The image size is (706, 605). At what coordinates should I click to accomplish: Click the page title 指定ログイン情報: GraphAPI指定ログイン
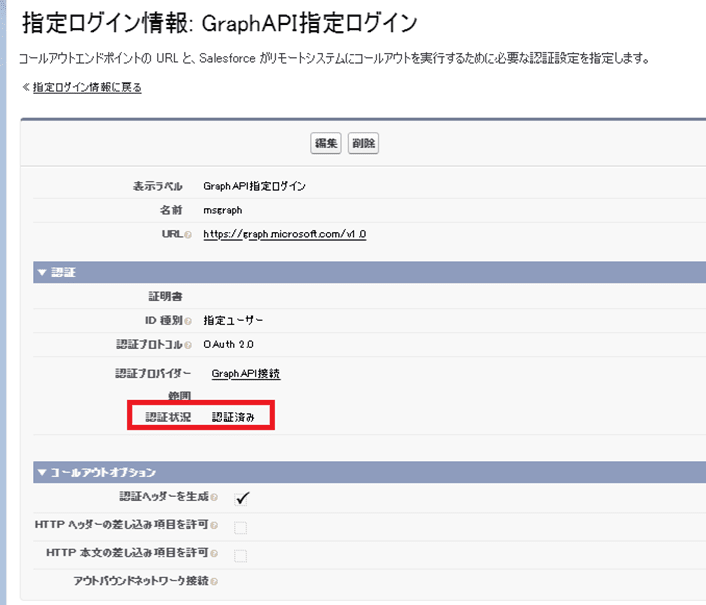(x=220, y=23)
